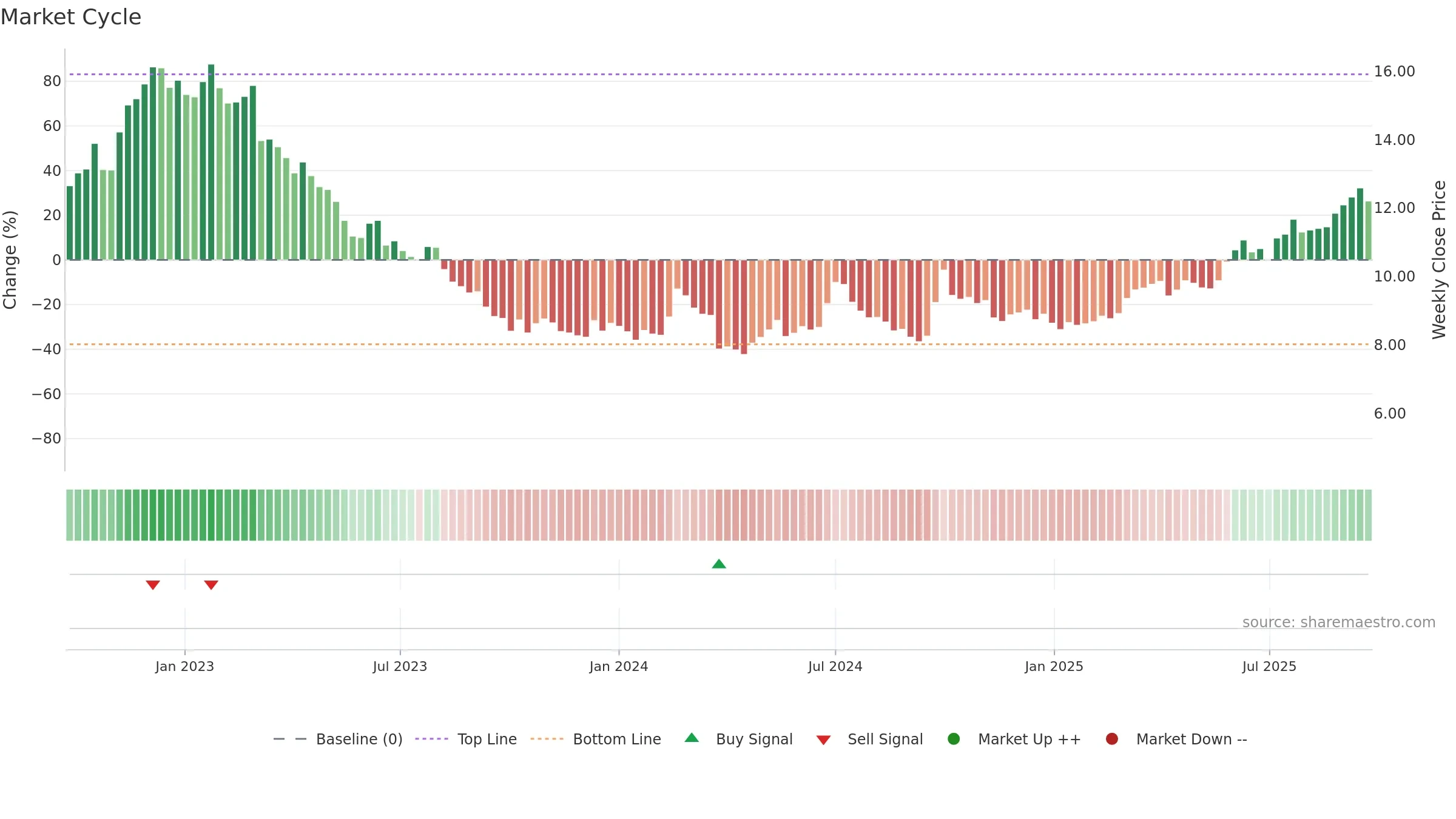Click the final light green heat strip segment
Viewport: 1456px width, 819px height.
tap(1368, 515)
